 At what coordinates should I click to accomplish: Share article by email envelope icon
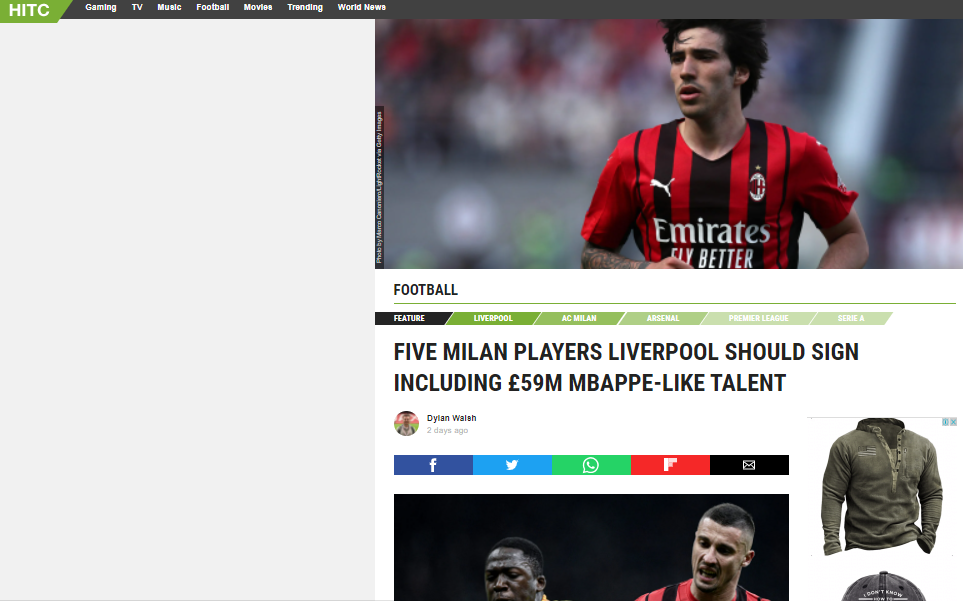point(749,465)
